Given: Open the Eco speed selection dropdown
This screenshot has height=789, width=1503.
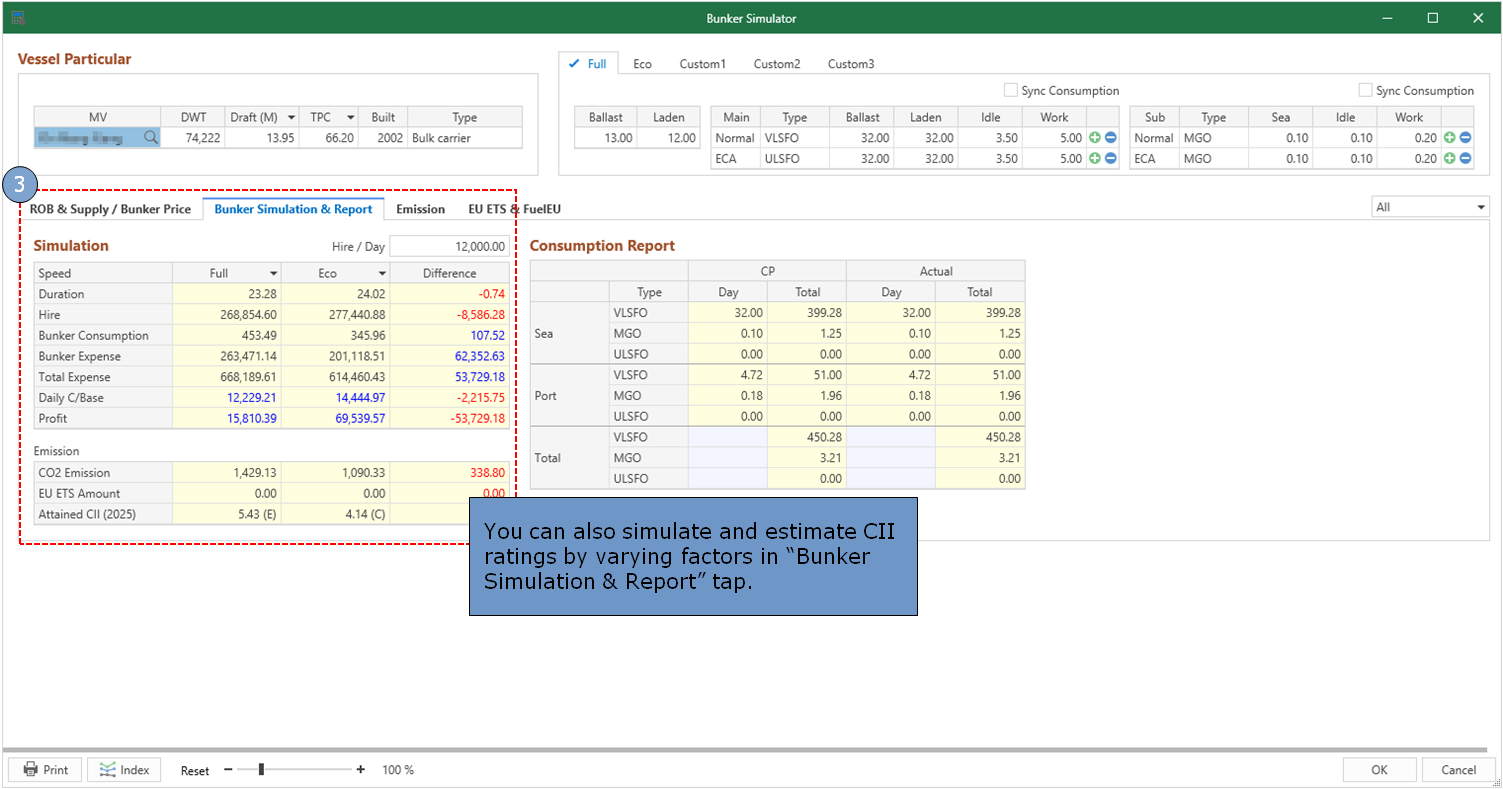Looking at the screenshot, I should 382,272.
